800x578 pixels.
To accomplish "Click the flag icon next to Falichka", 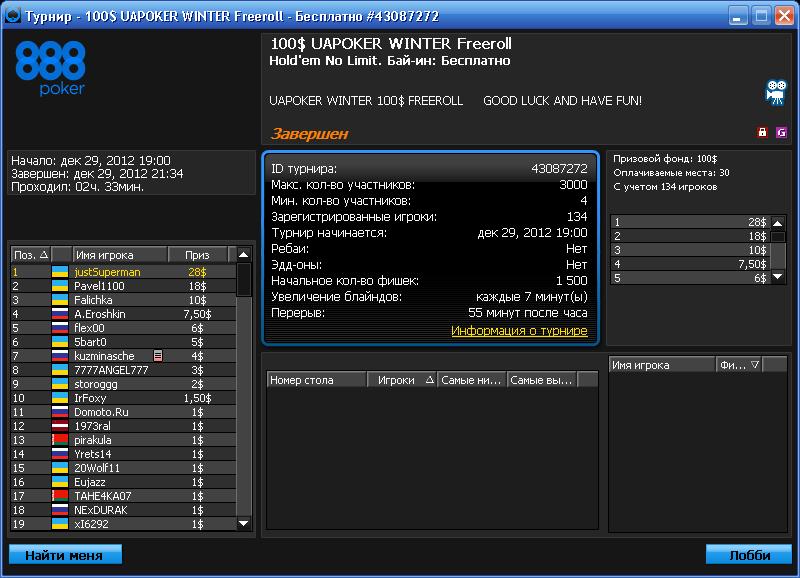I will 60,300.
